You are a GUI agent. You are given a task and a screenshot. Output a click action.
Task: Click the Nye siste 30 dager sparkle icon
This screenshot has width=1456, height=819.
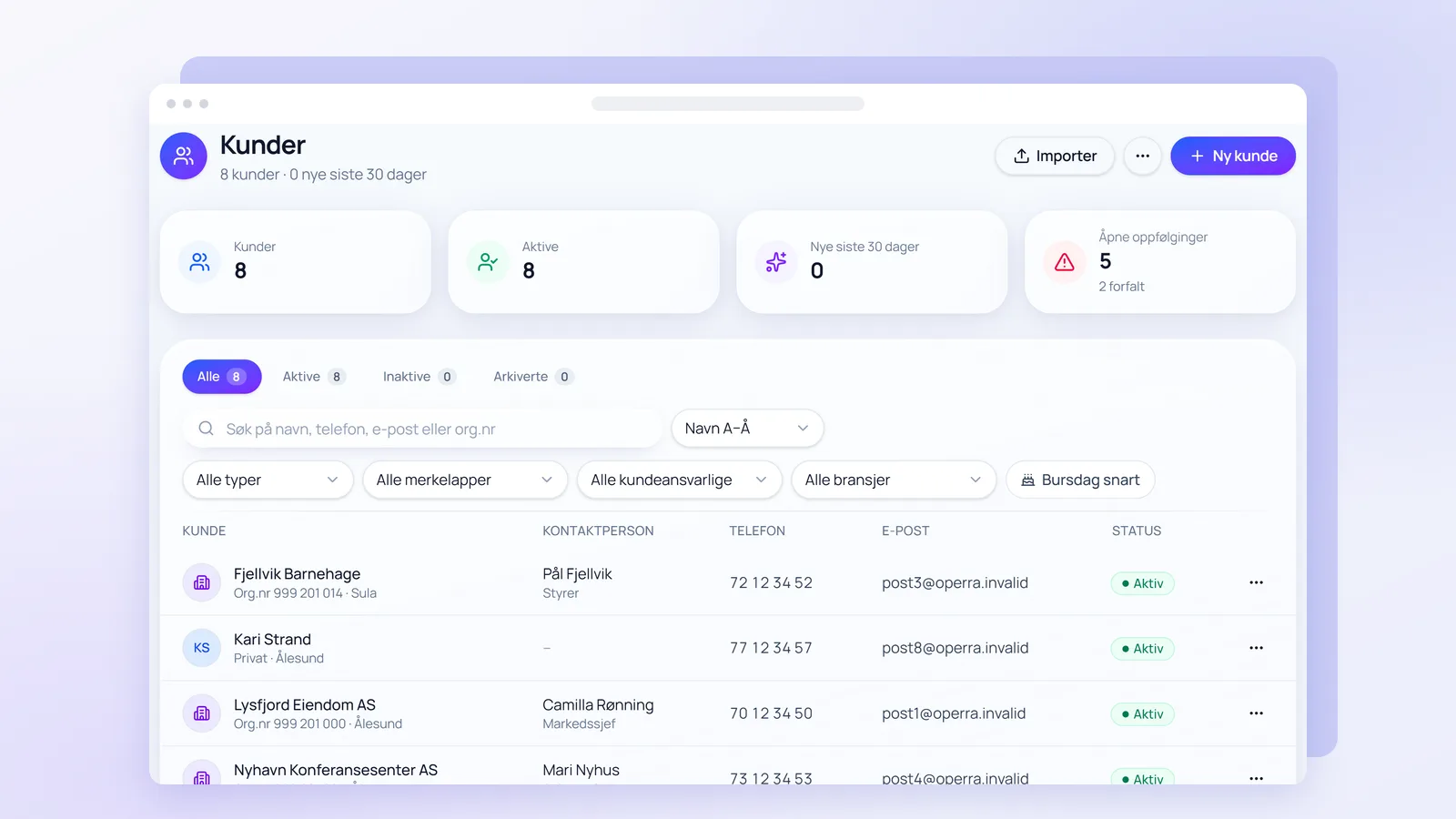pyautogui.click(x=776, y=262)
